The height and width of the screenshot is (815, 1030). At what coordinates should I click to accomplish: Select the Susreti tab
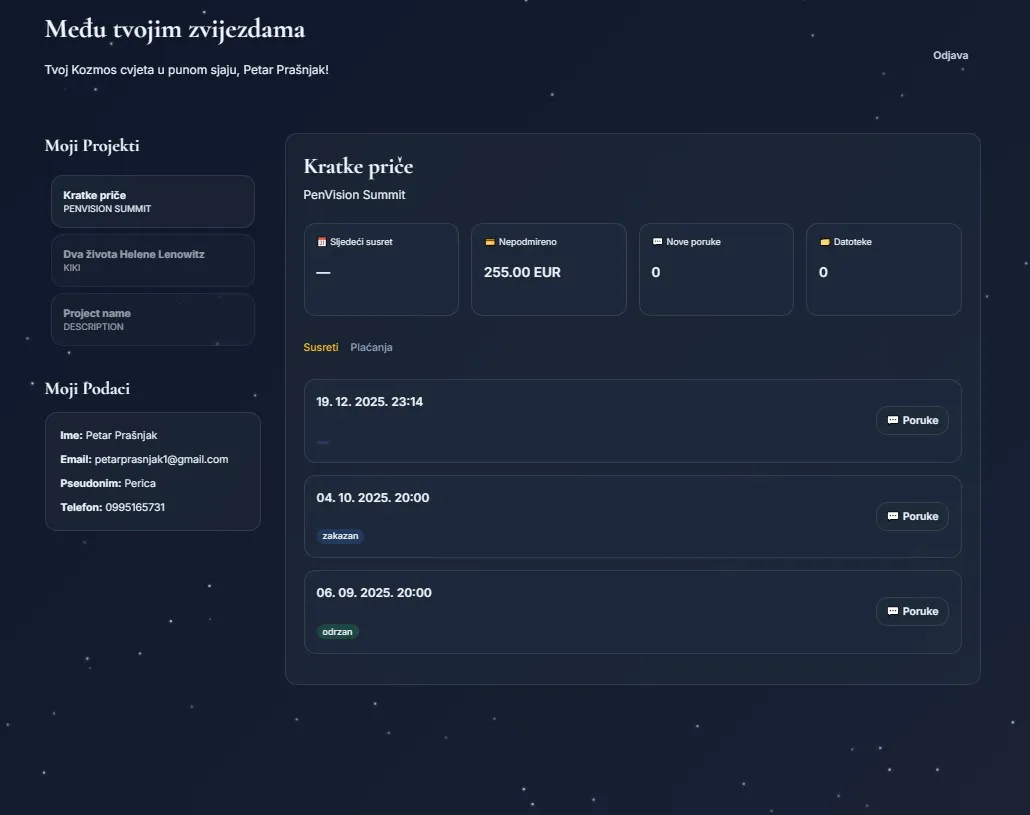[x=321, y=347]
